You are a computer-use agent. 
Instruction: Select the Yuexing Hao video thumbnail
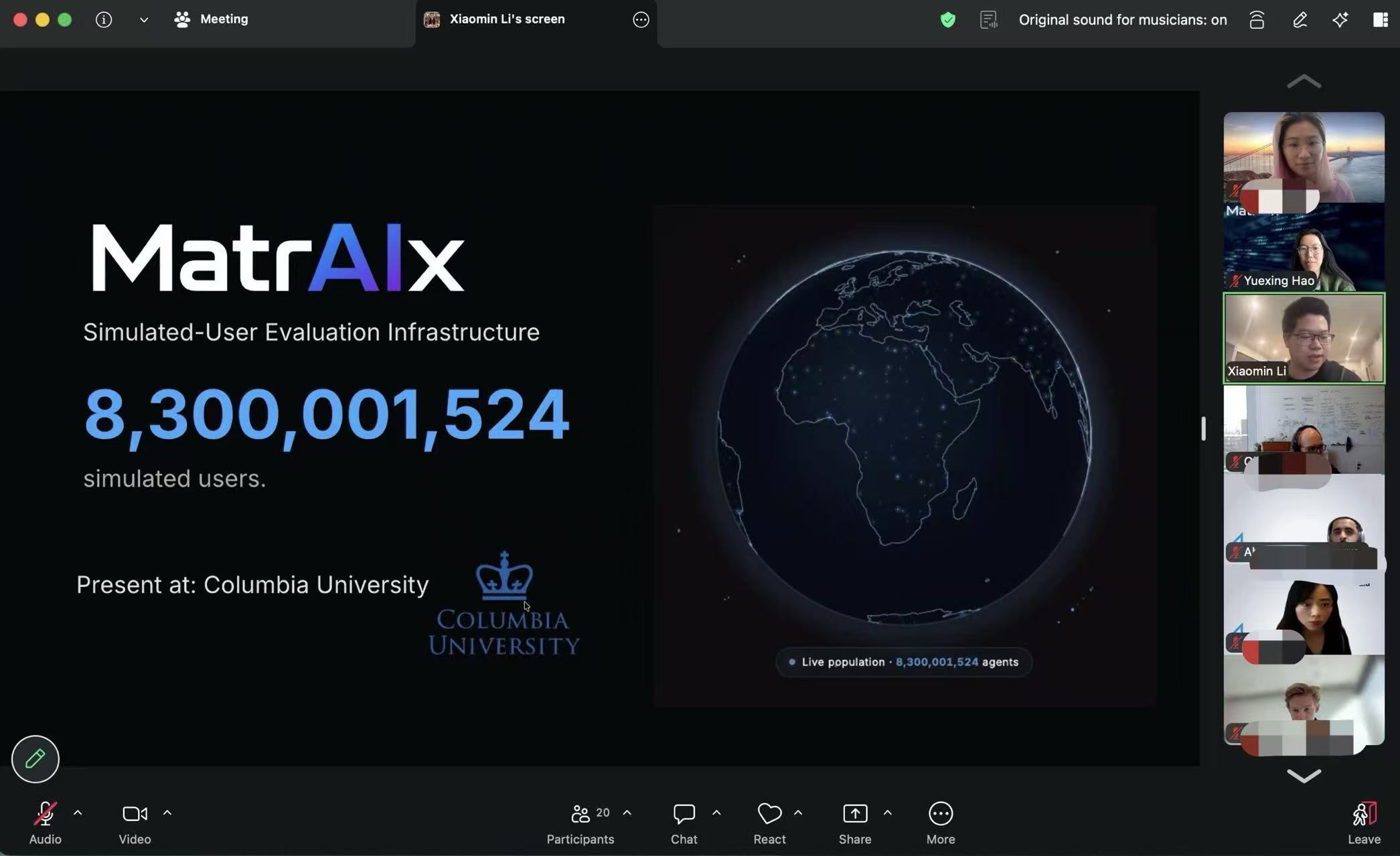click(x=1304, y=247)
